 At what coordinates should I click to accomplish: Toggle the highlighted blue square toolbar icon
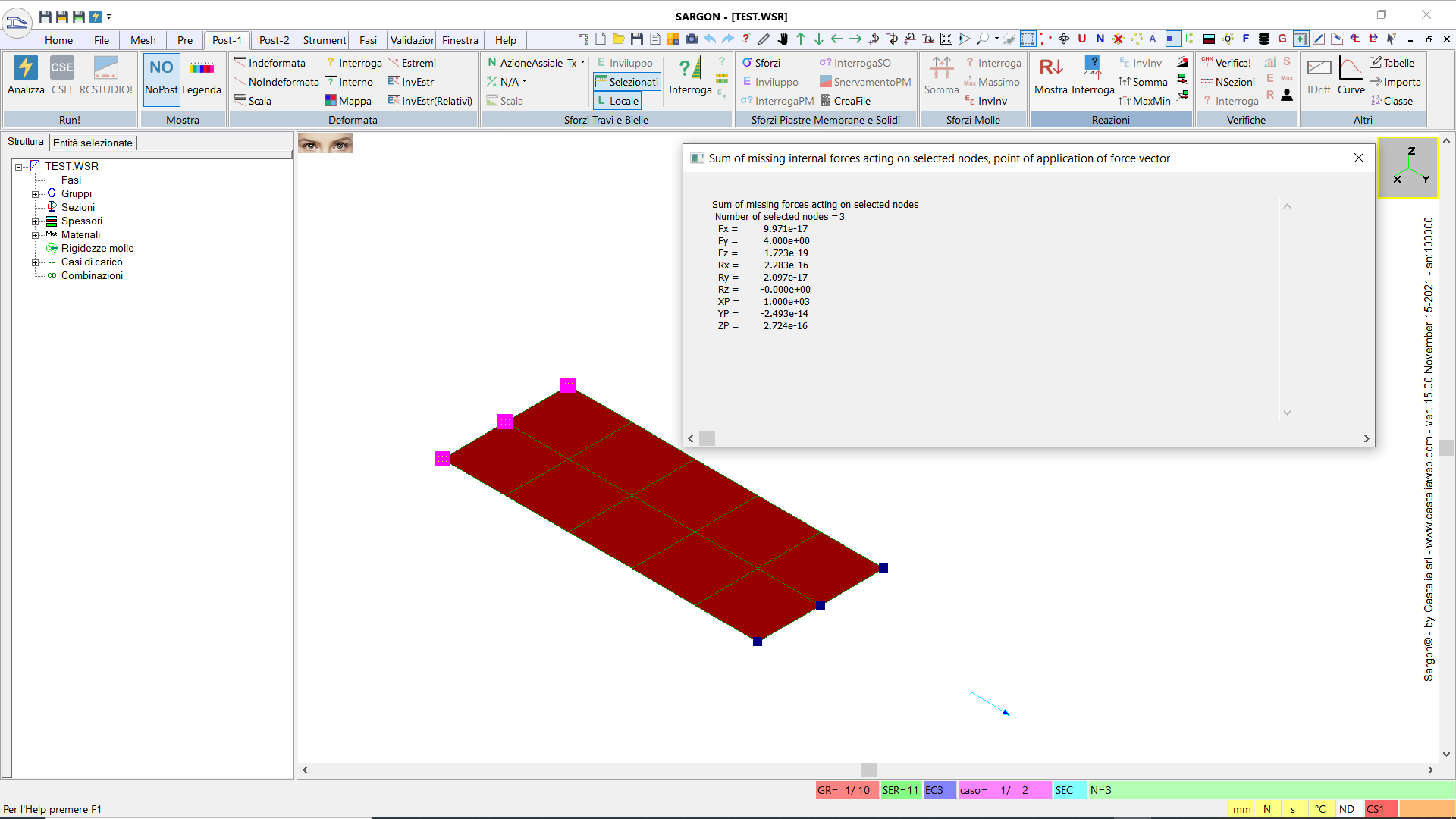[x=1172, y=39]
